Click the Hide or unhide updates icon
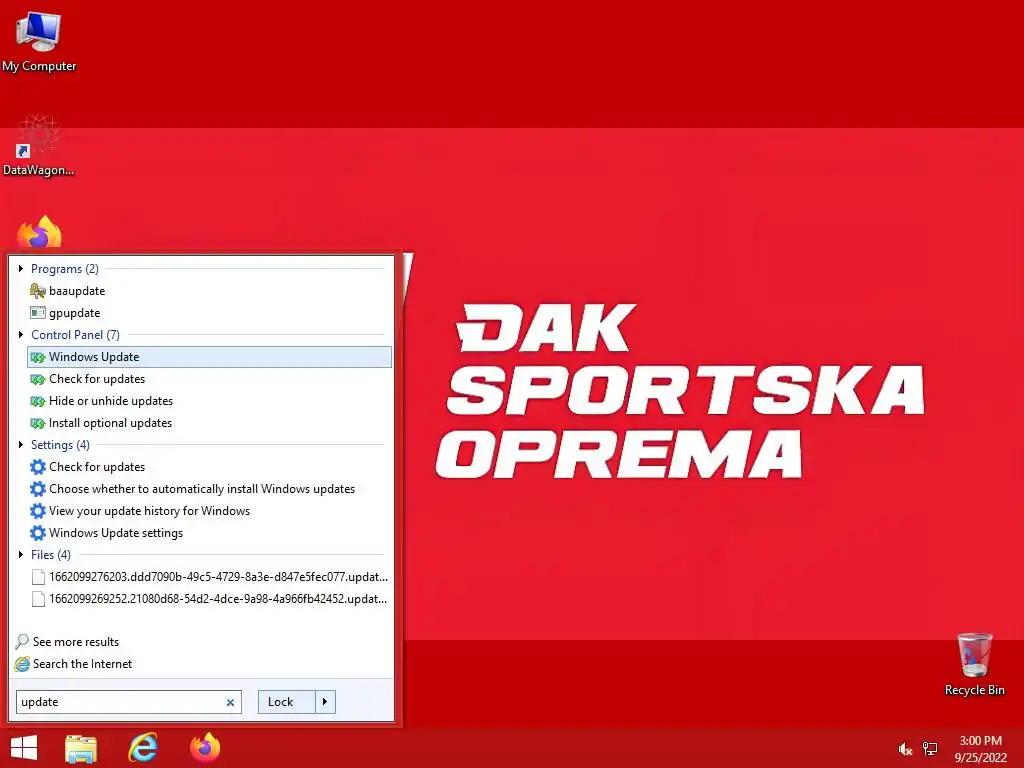 [38, 401]
